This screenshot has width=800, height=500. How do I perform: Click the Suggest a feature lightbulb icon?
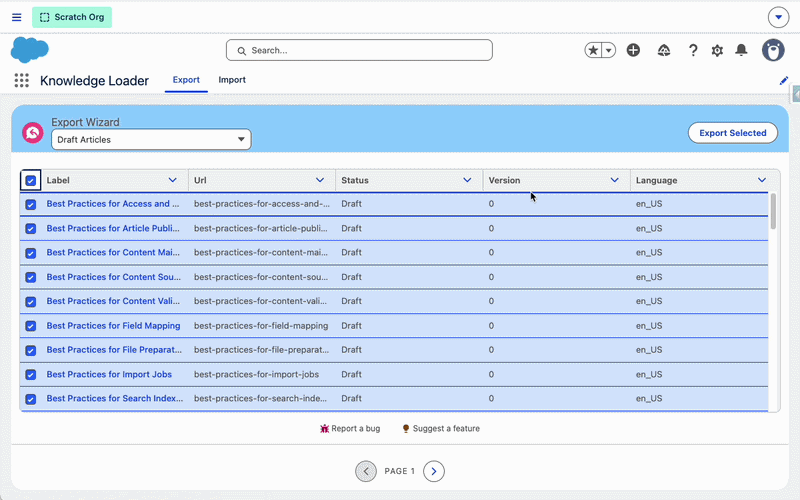coord(406,429)
